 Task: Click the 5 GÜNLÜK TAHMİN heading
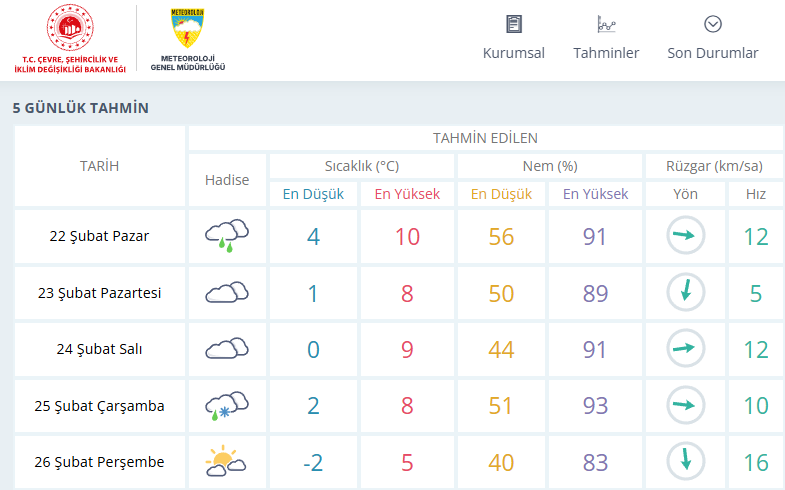(x=81, y=107)
